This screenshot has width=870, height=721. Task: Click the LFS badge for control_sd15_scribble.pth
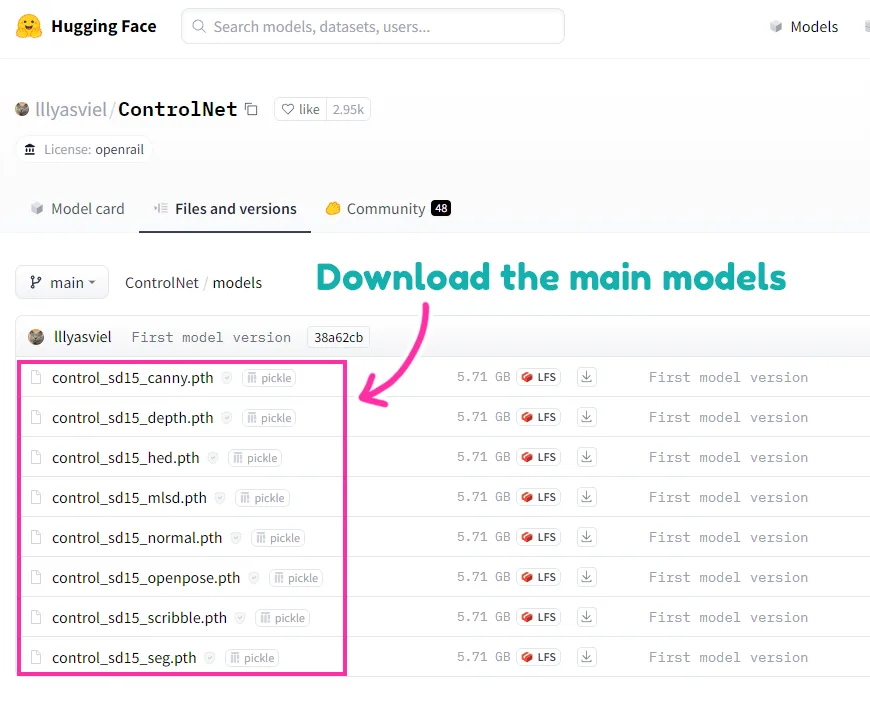pos(538,617)
